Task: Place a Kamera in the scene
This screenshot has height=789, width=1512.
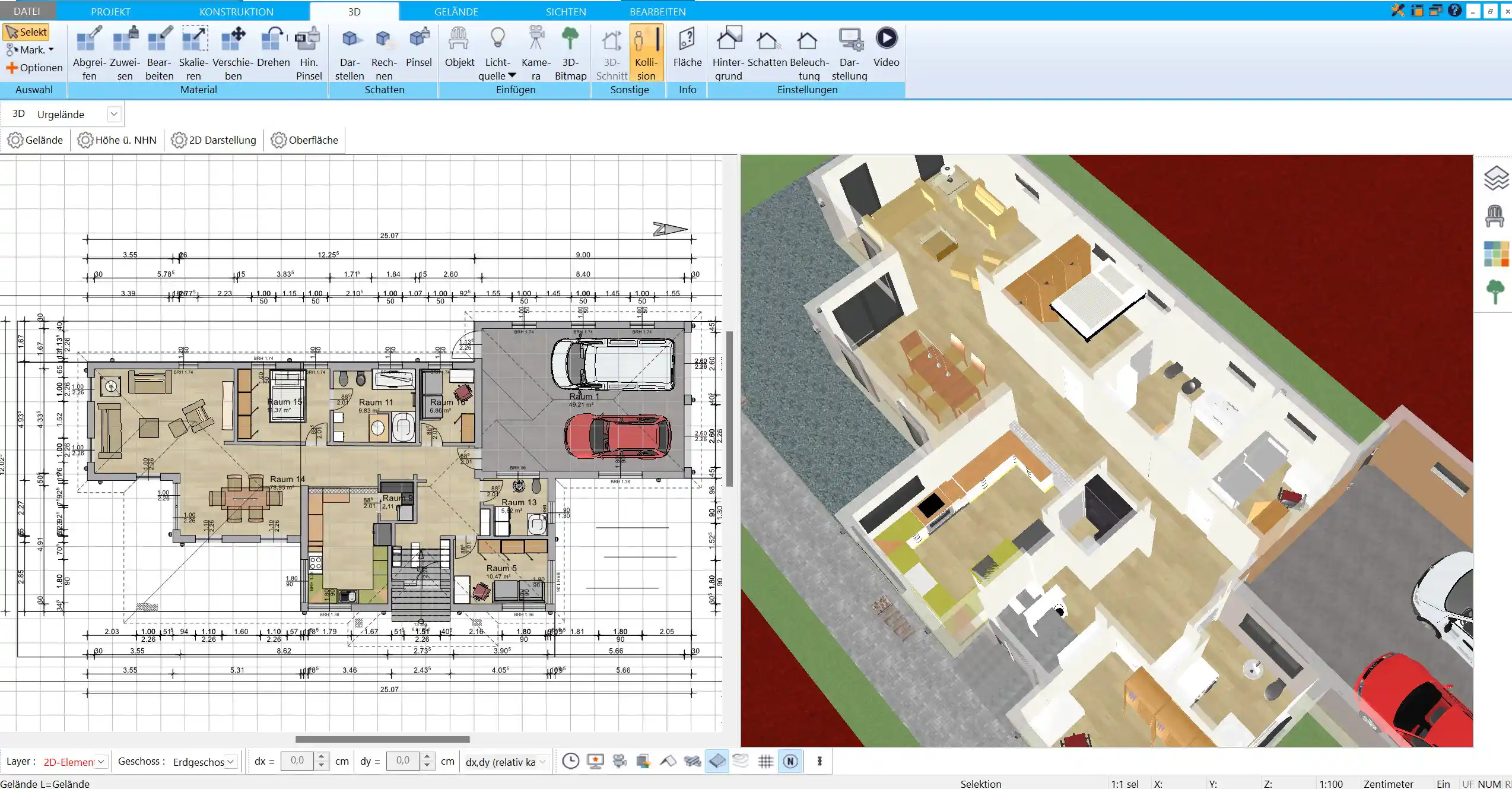Action: pos(536,53)
